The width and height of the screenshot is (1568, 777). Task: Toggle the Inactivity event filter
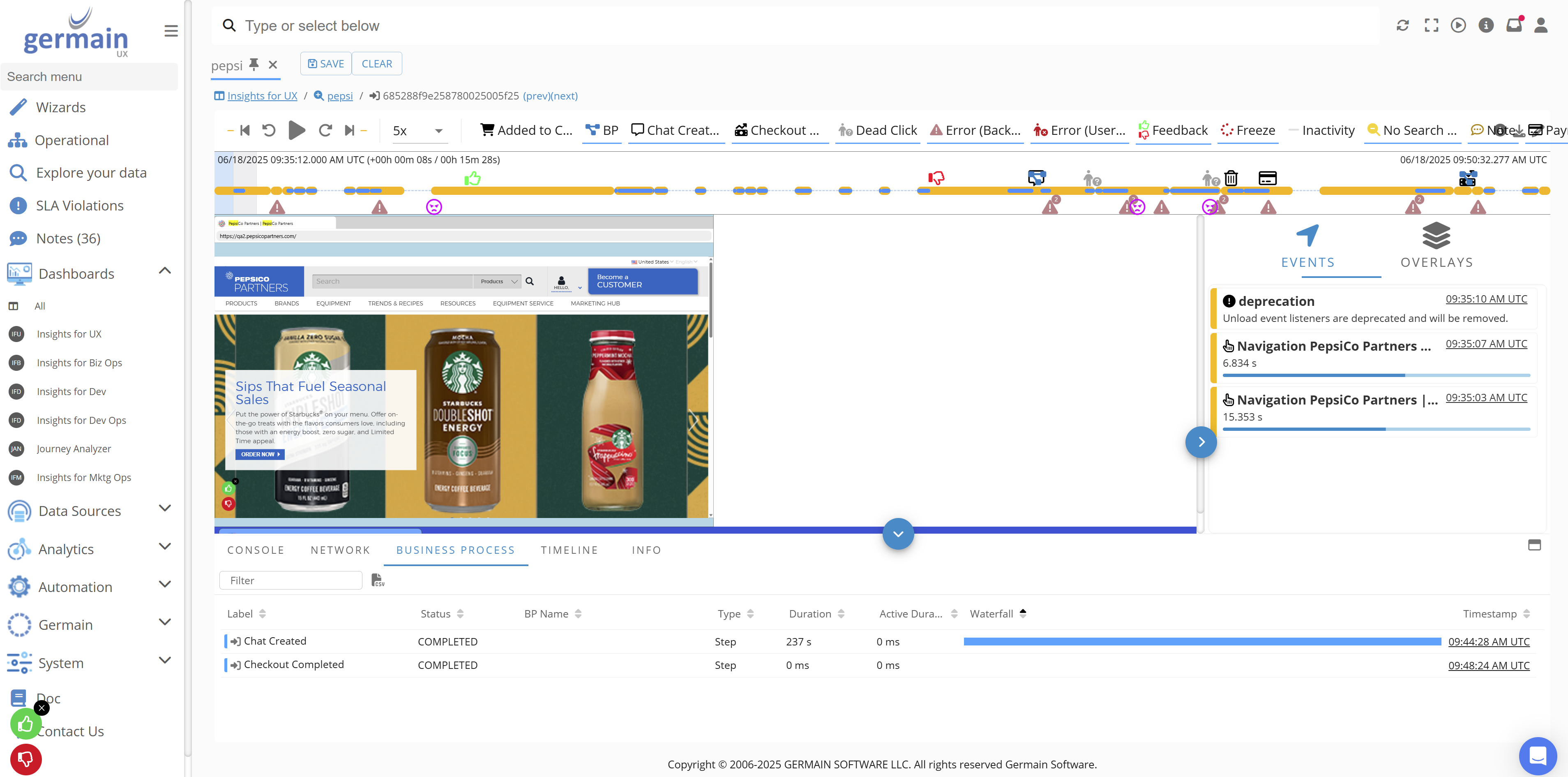coord(1321,130)
